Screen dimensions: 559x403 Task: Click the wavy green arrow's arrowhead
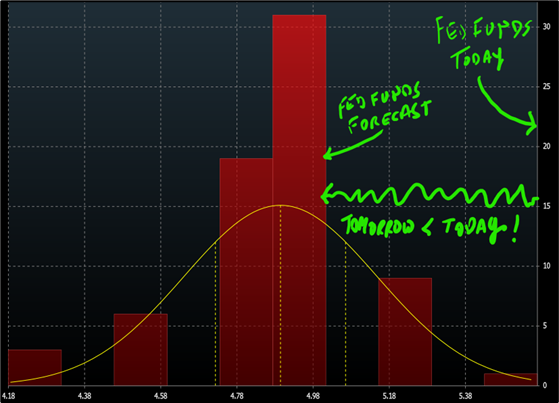point(327,193)
